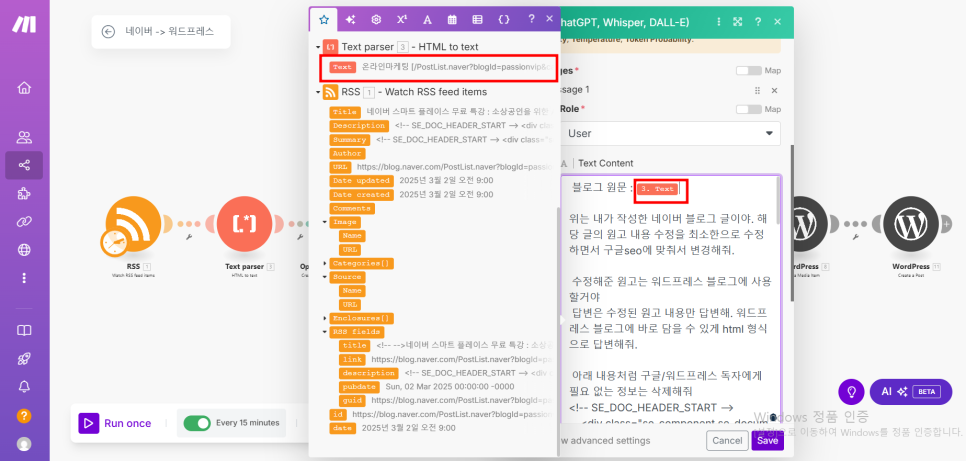Expand the Enclosures[] node
The width and height of the screenshot is (966, 461).
click(325, 319)
